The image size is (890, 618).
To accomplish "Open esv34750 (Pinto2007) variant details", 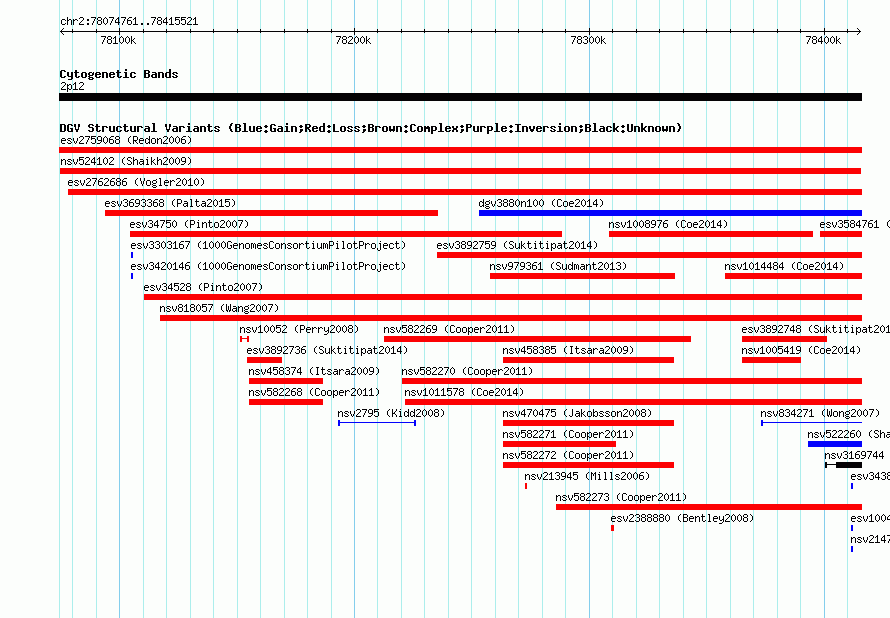I will point(346,234).
